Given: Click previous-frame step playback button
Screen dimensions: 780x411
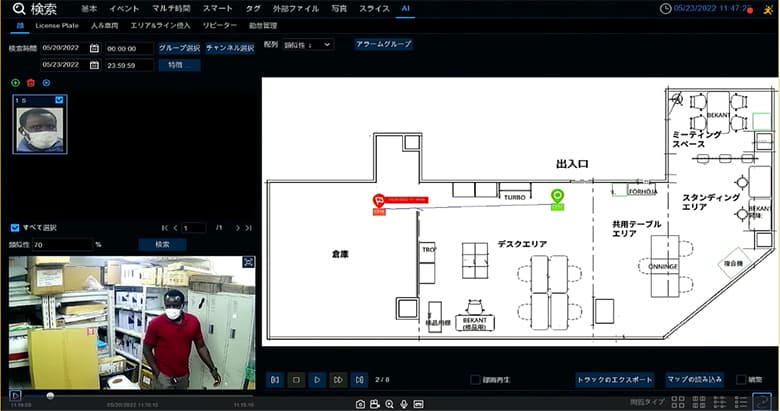Looking at the screenshot, I should click(x=275, y=380).
